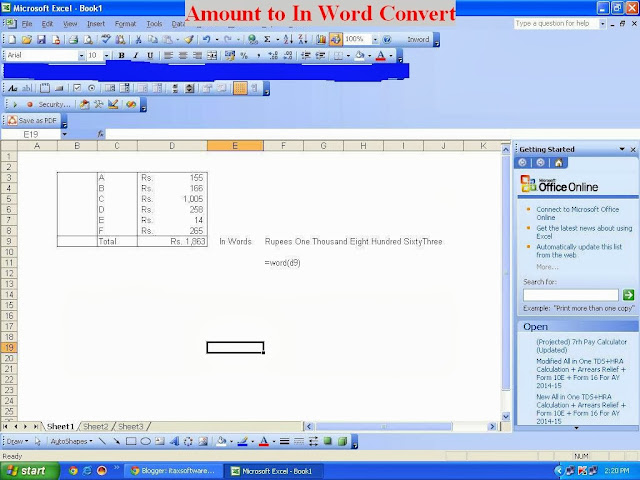Click the Save as PDF toolbar button
The width and height of the screenshot is (640, 480).
(33, 120)
